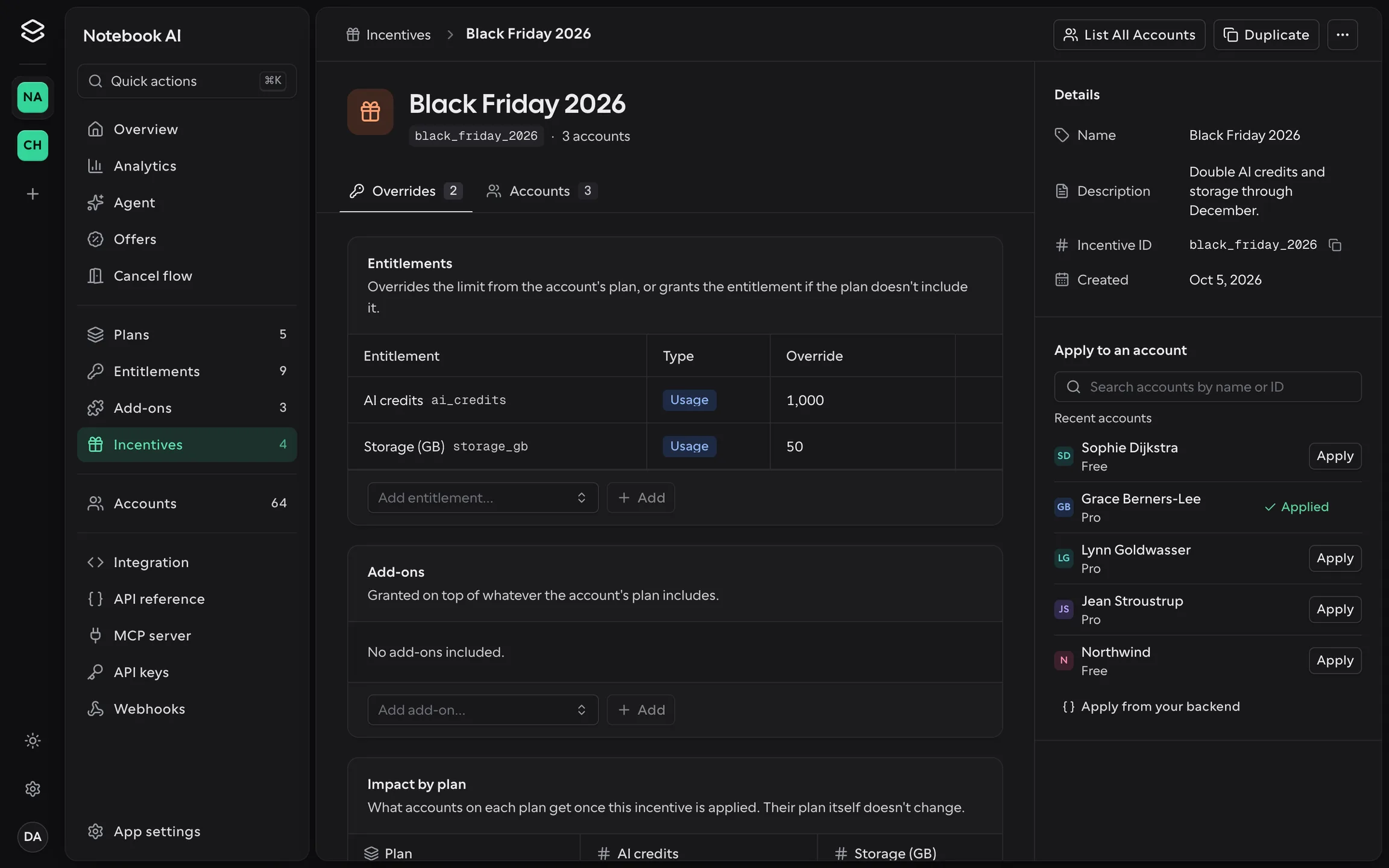This screenshot has width=1389, height=868.
Task: Open Cancel flow page
Action: (187, 275)
